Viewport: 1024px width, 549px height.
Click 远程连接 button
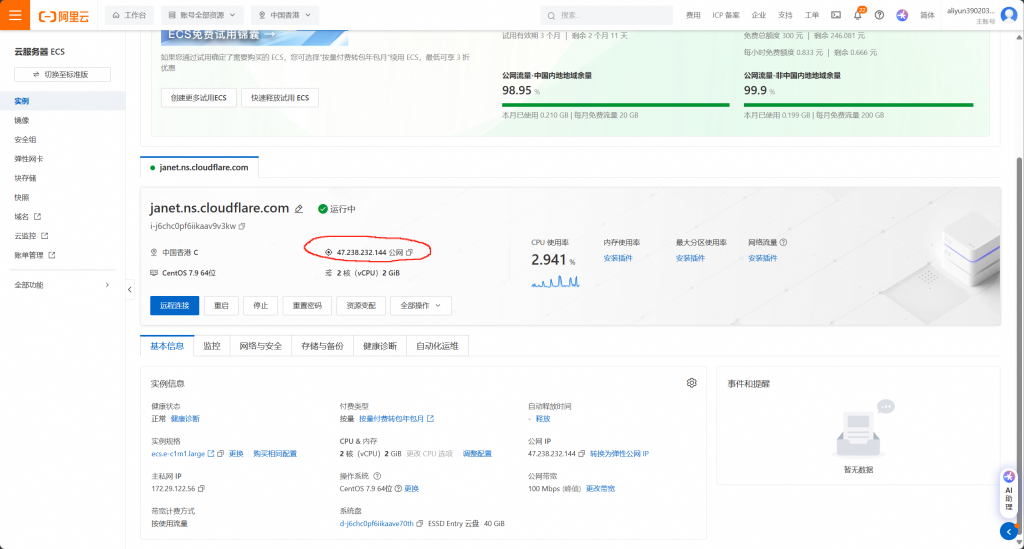pyautogui.click(x=174, y=306)
